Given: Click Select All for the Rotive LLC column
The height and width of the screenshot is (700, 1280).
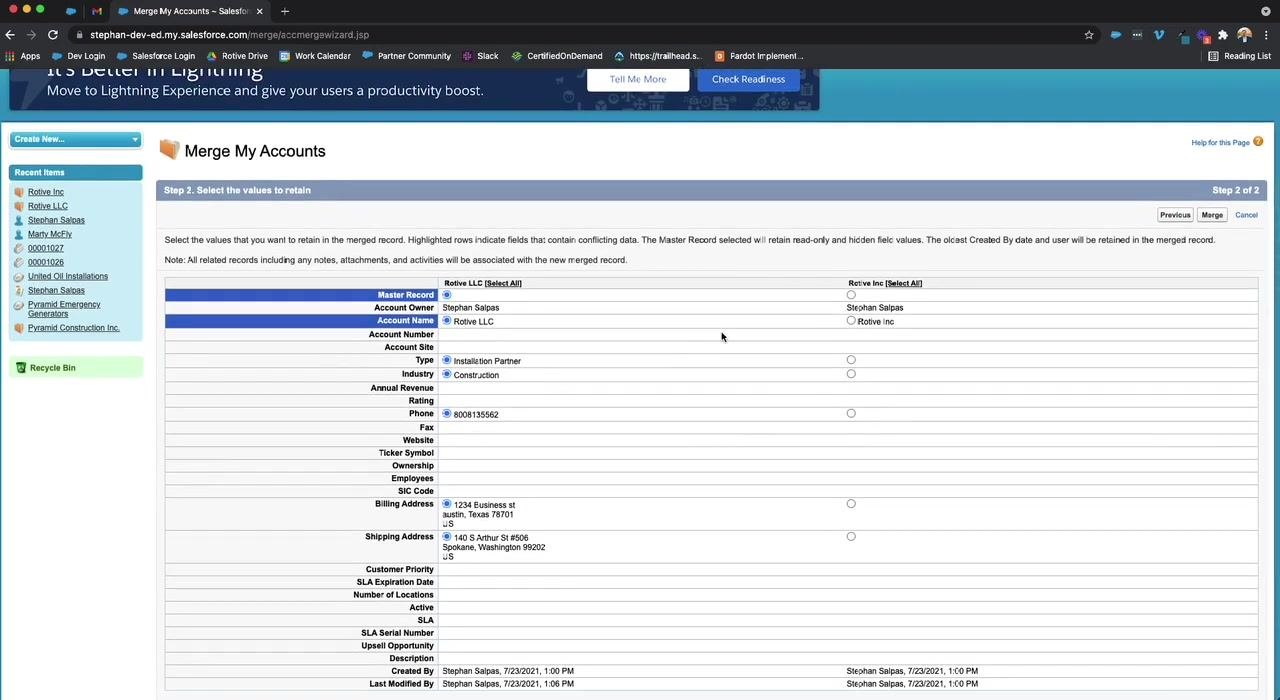Looking at the screenshot, I should (503, 283).
